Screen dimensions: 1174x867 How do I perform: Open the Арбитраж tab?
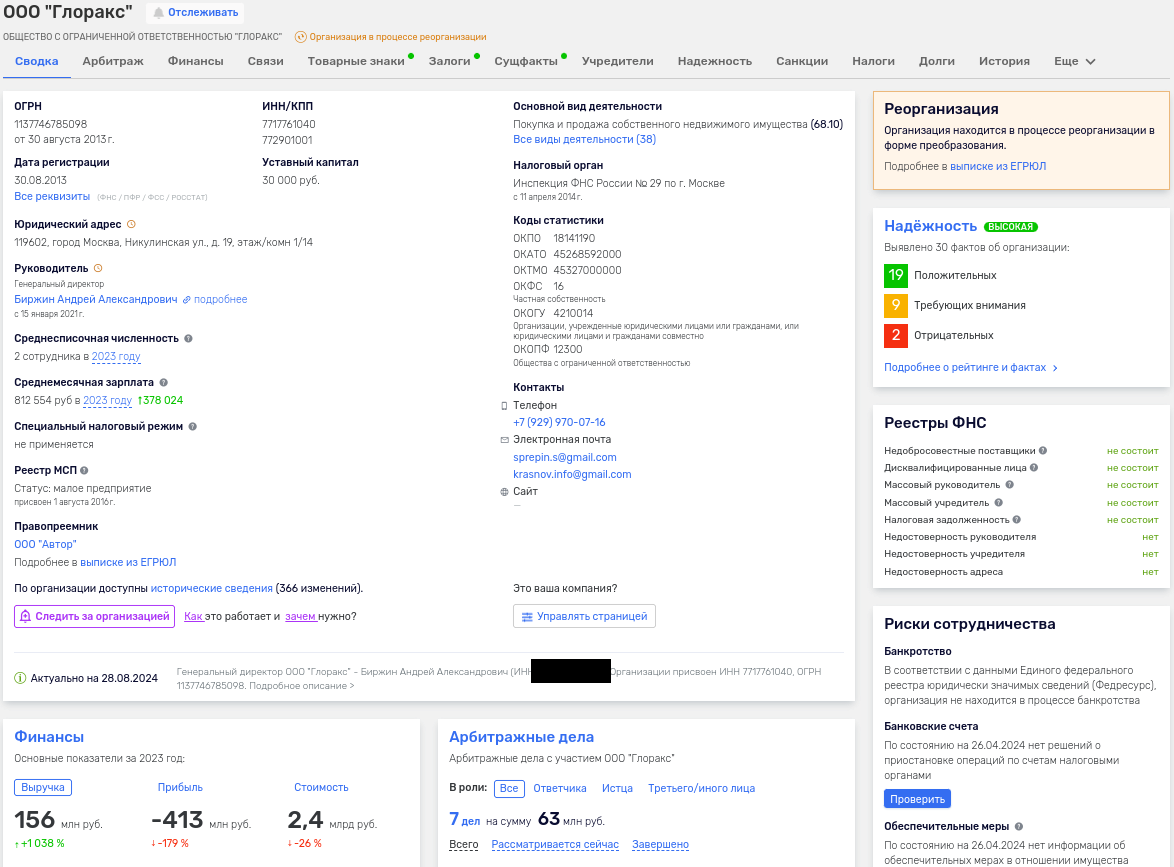[x=113, y=61]
